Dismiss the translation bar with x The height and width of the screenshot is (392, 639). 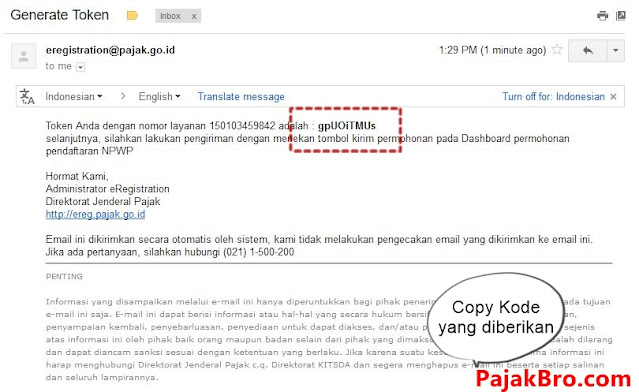click(x=613, y=97)
